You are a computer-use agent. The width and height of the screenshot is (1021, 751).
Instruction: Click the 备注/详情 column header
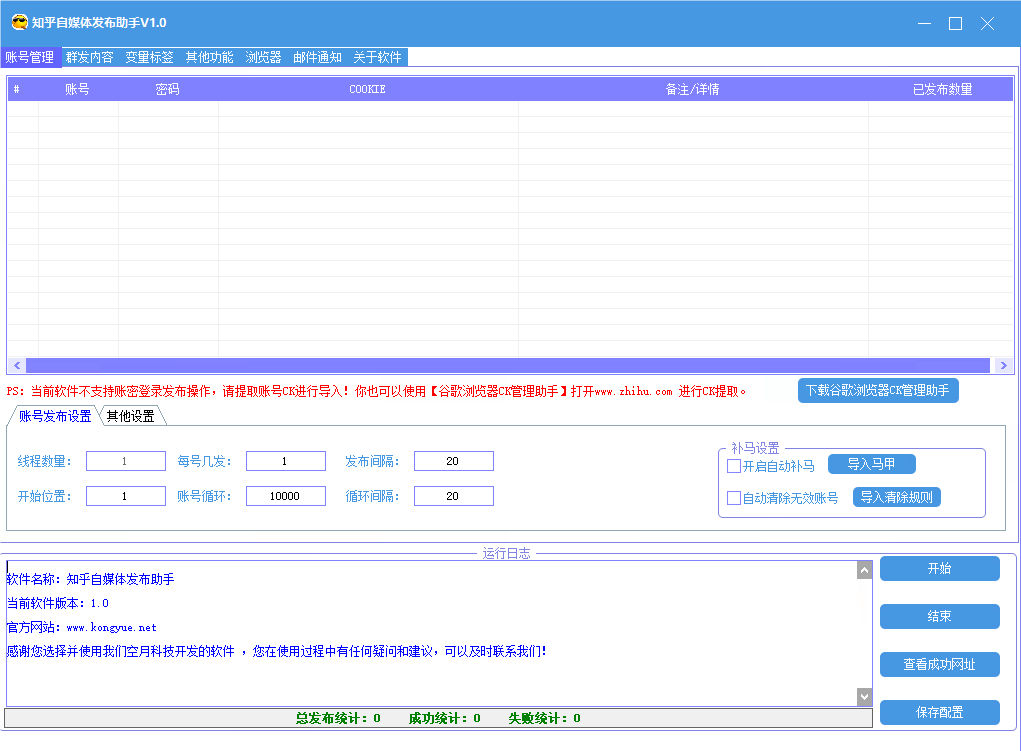pos(693,89)
